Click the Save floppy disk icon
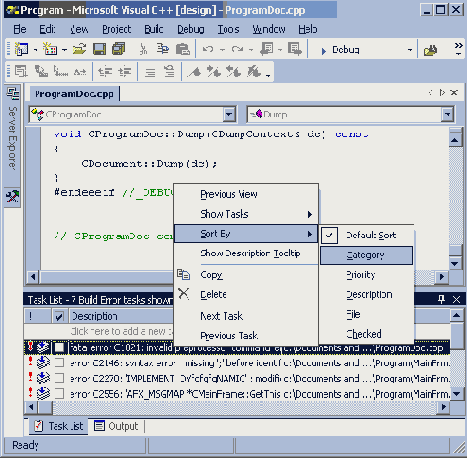The image size is (467, 458). tap(99, 49)
